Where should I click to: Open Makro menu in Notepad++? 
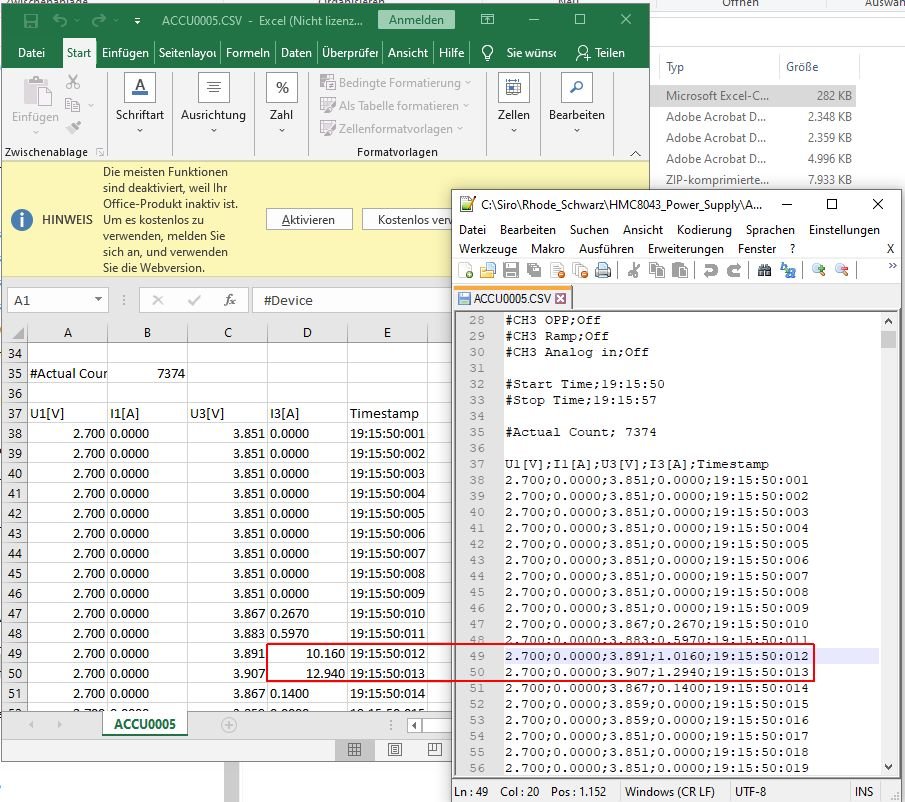(548, 249)
